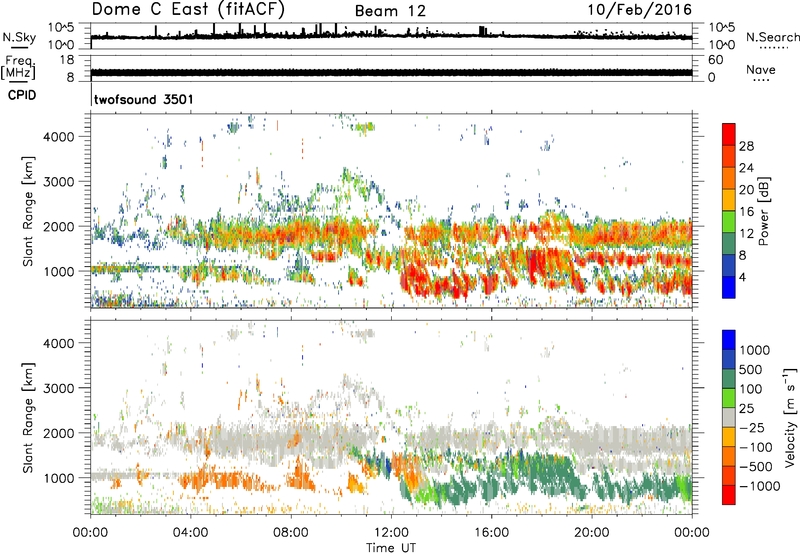This screenshot has height=554, width=800.
Task: Click the '16:00' time axis tick label
Action: point(491,533)
